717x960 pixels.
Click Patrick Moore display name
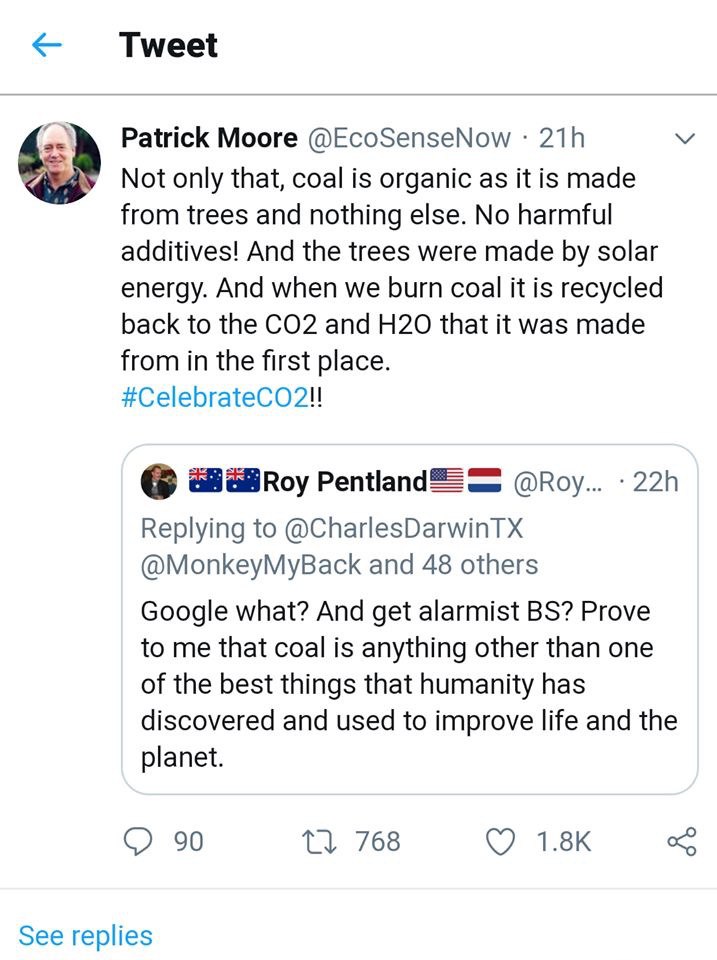tap(209, 138)
